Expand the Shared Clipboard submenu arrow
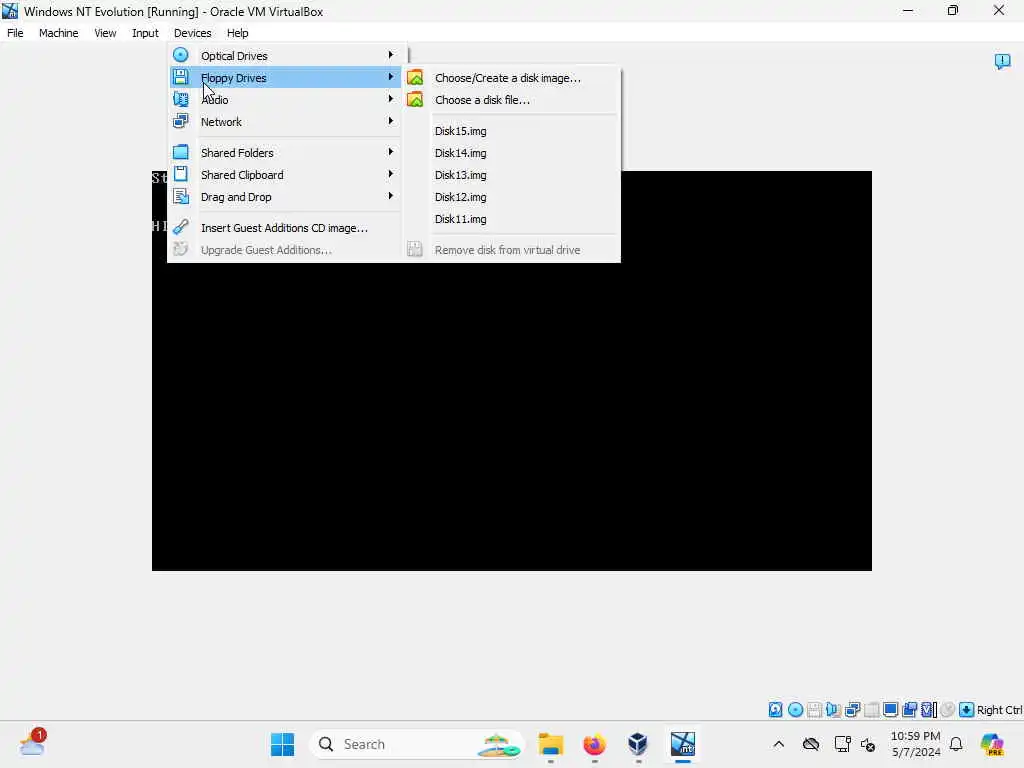1024x768 pixels. [391, 174]
